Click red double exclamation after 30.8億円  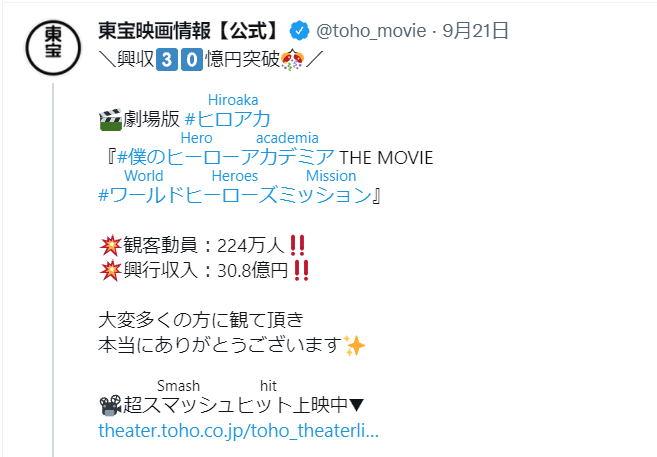click(301, 270)
